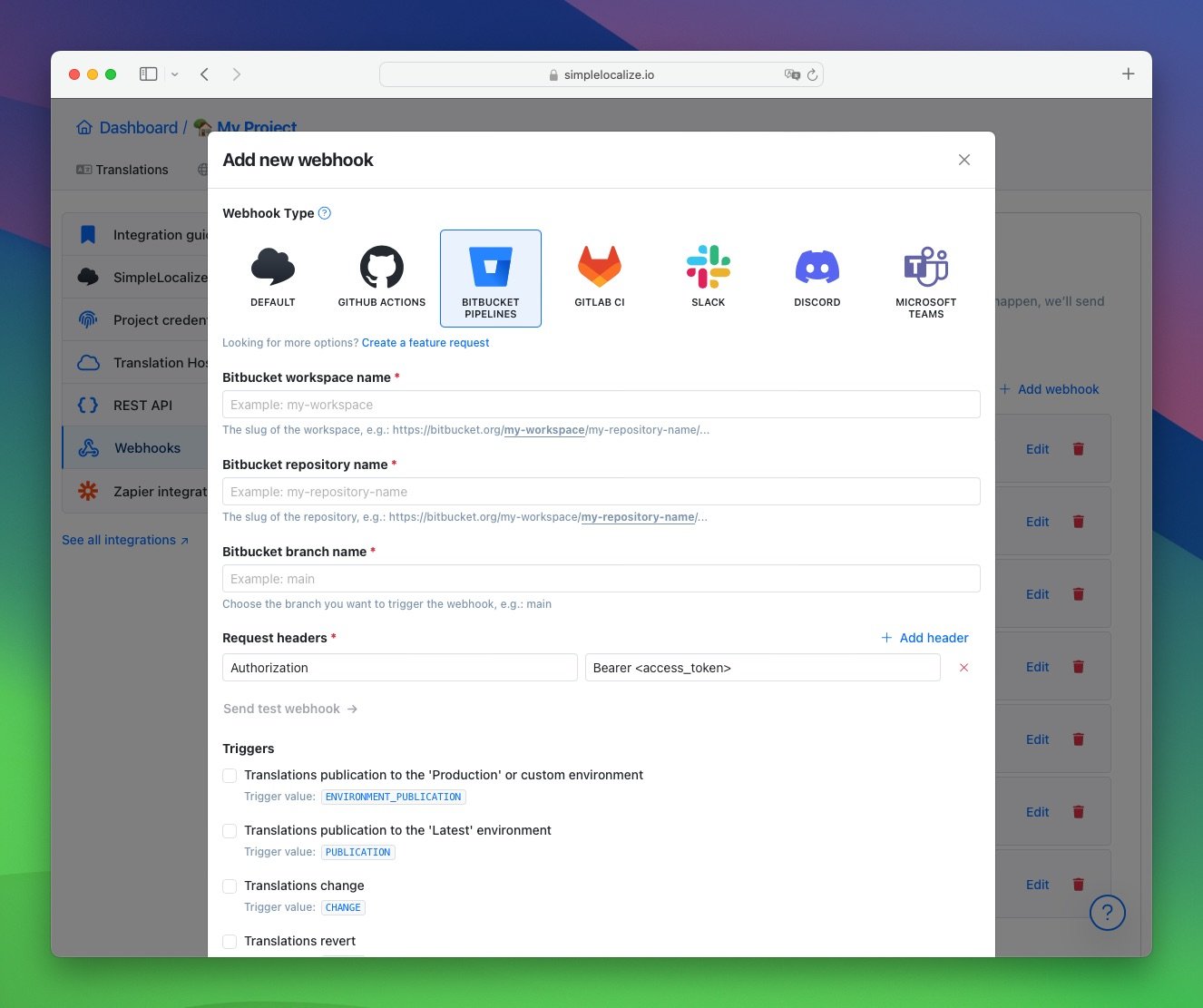Focus the Bitbucket branch name field
The width and height of the screenshot is (1203, 1008).
(601, 579)
